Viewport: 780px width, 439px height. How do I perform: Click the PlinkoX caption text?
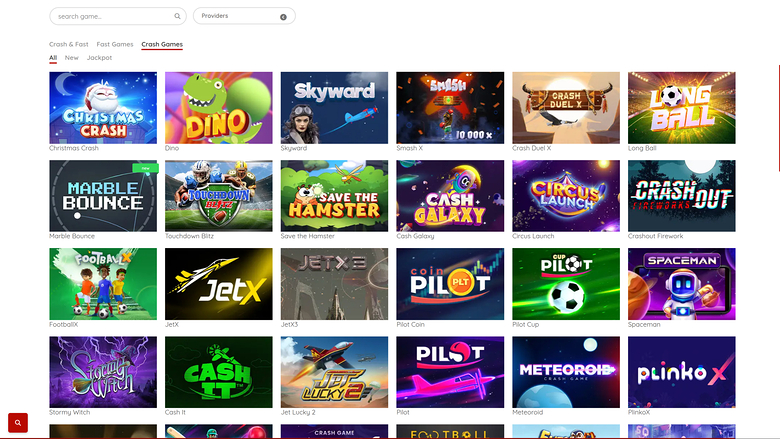point(639,412)
